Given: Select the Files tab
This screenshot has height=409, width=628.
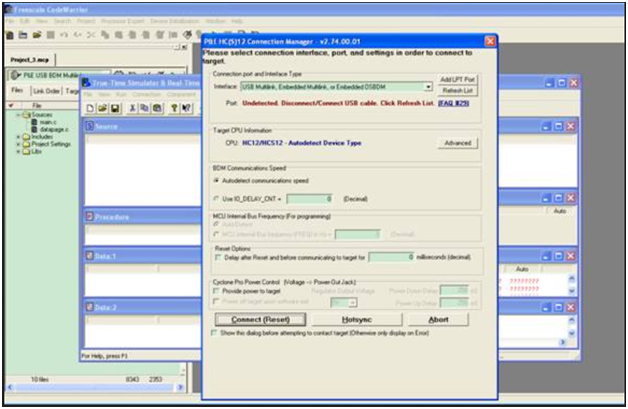Looking at the screenshot, I should (17, 91).
